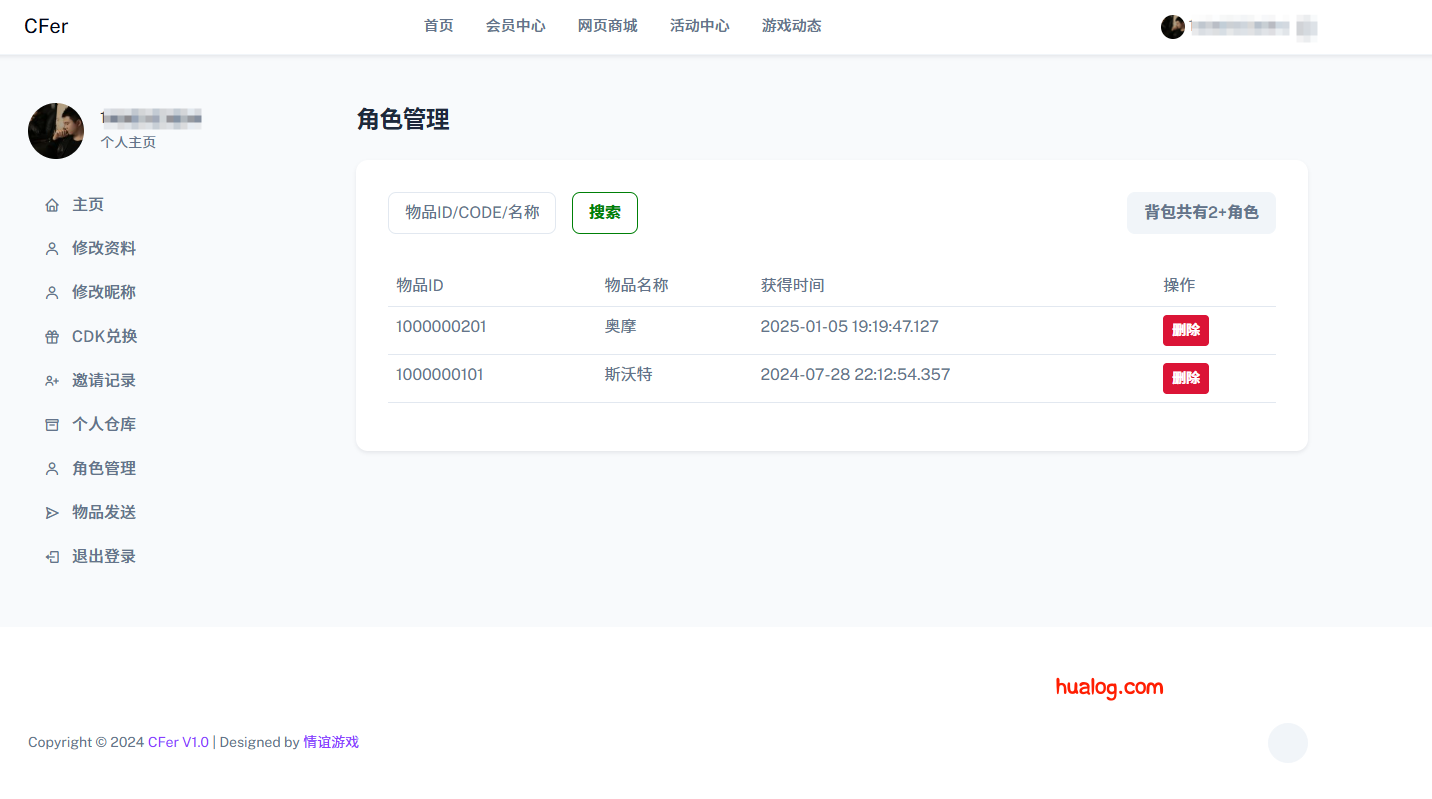The image size is (1432, 799).
Task: Focus the 物品ID/CODE/名称 search field
Action: [471, 213]
